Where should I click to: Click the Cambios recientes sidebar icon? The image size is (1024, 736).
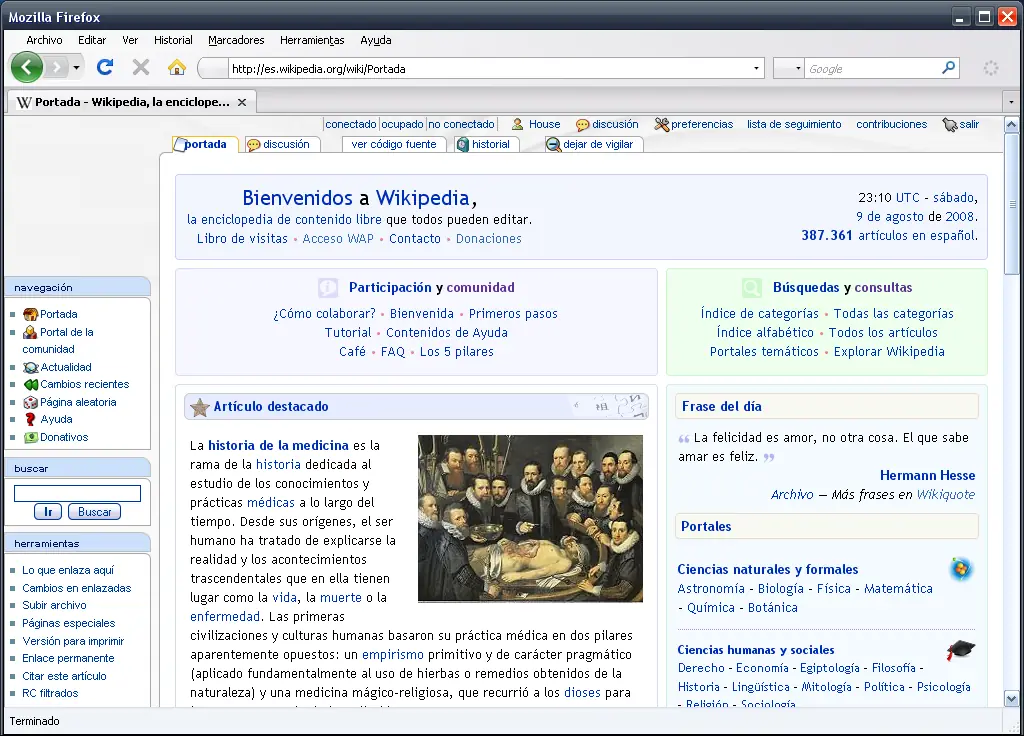coord(30,384)
